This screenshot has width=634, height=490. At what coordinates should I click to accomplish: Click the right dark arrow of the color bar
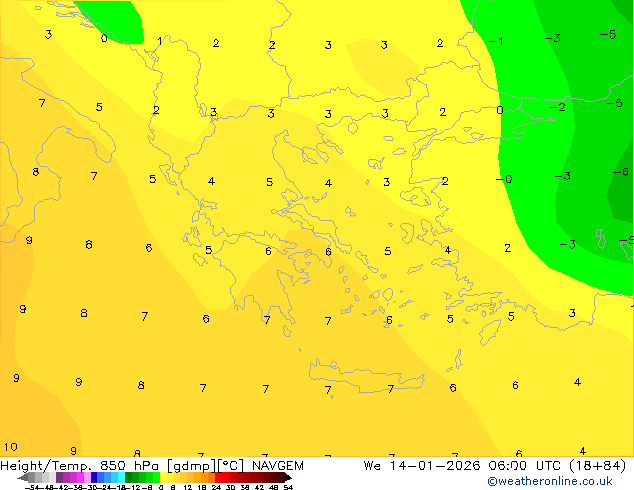pos(288,477)
